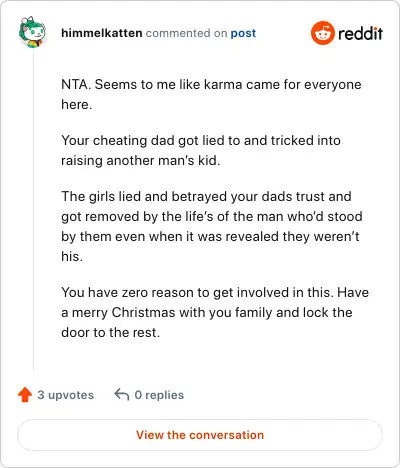Image resolution: width=400 pixels, height=468 pixels.
Task: Click the reddit wordmark text
Action: (360, 33)
